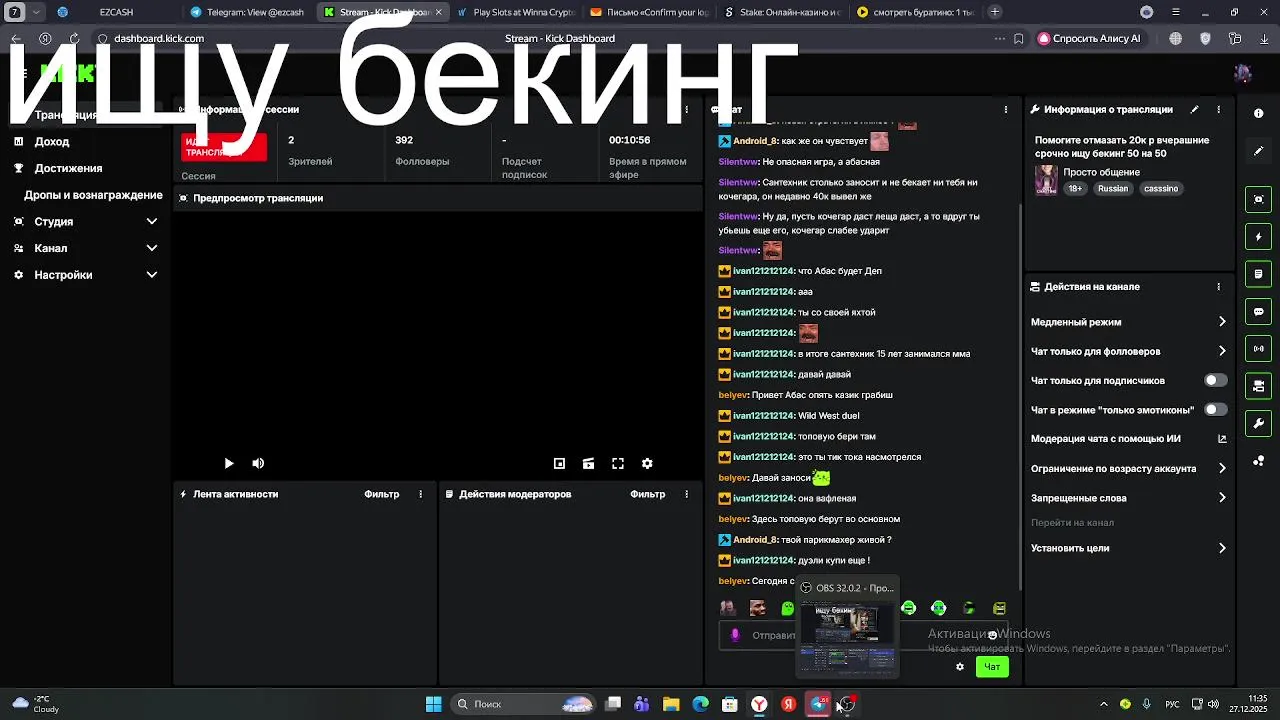
Task: Click the Поиск taskbar search box
Action: pyautogui.click(x=523, y=704)
